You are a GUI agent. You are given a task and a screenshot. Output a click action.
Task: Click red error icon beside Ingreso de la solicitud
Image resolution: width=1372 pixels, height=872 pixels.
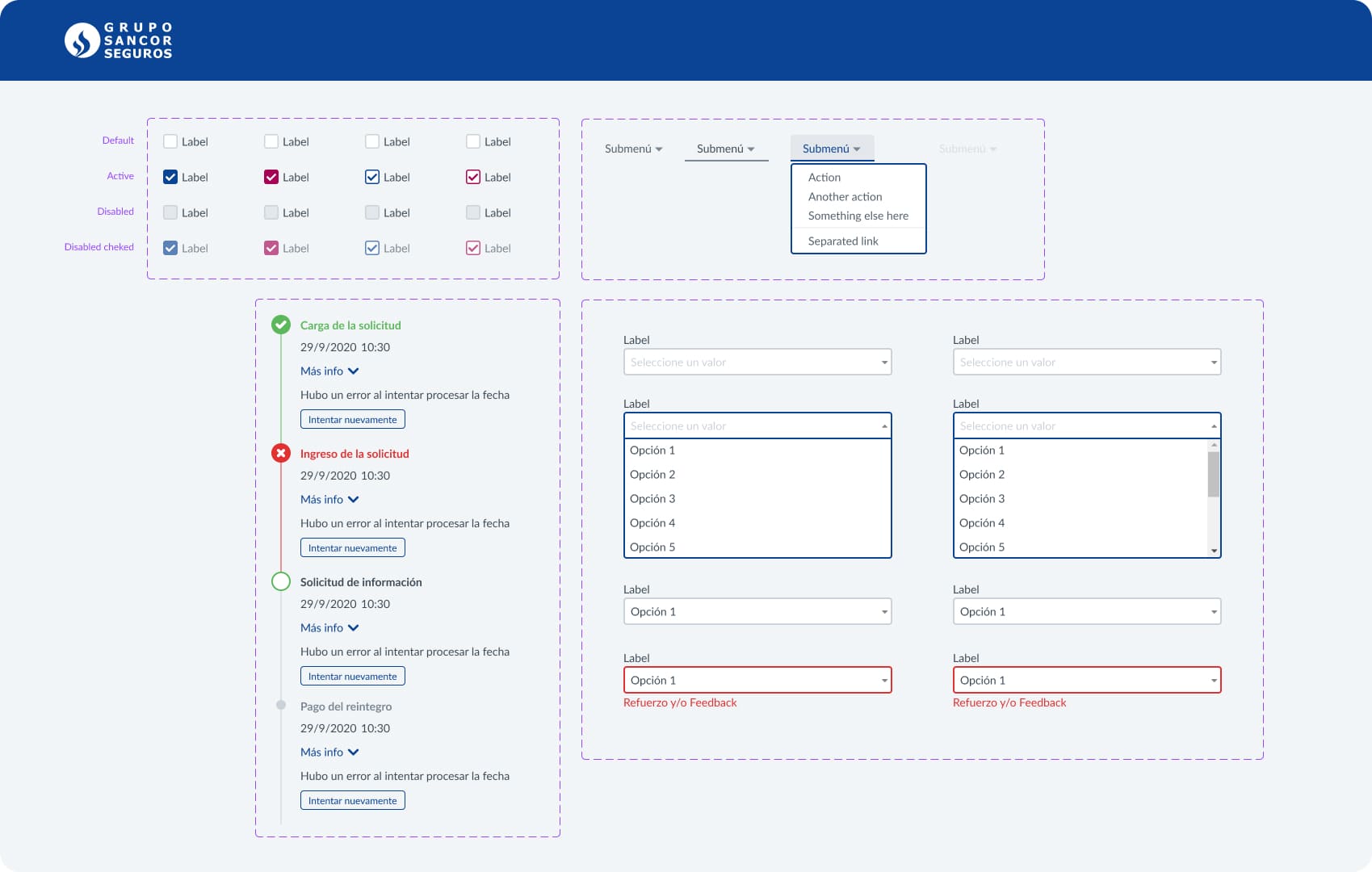pos(281,453)
